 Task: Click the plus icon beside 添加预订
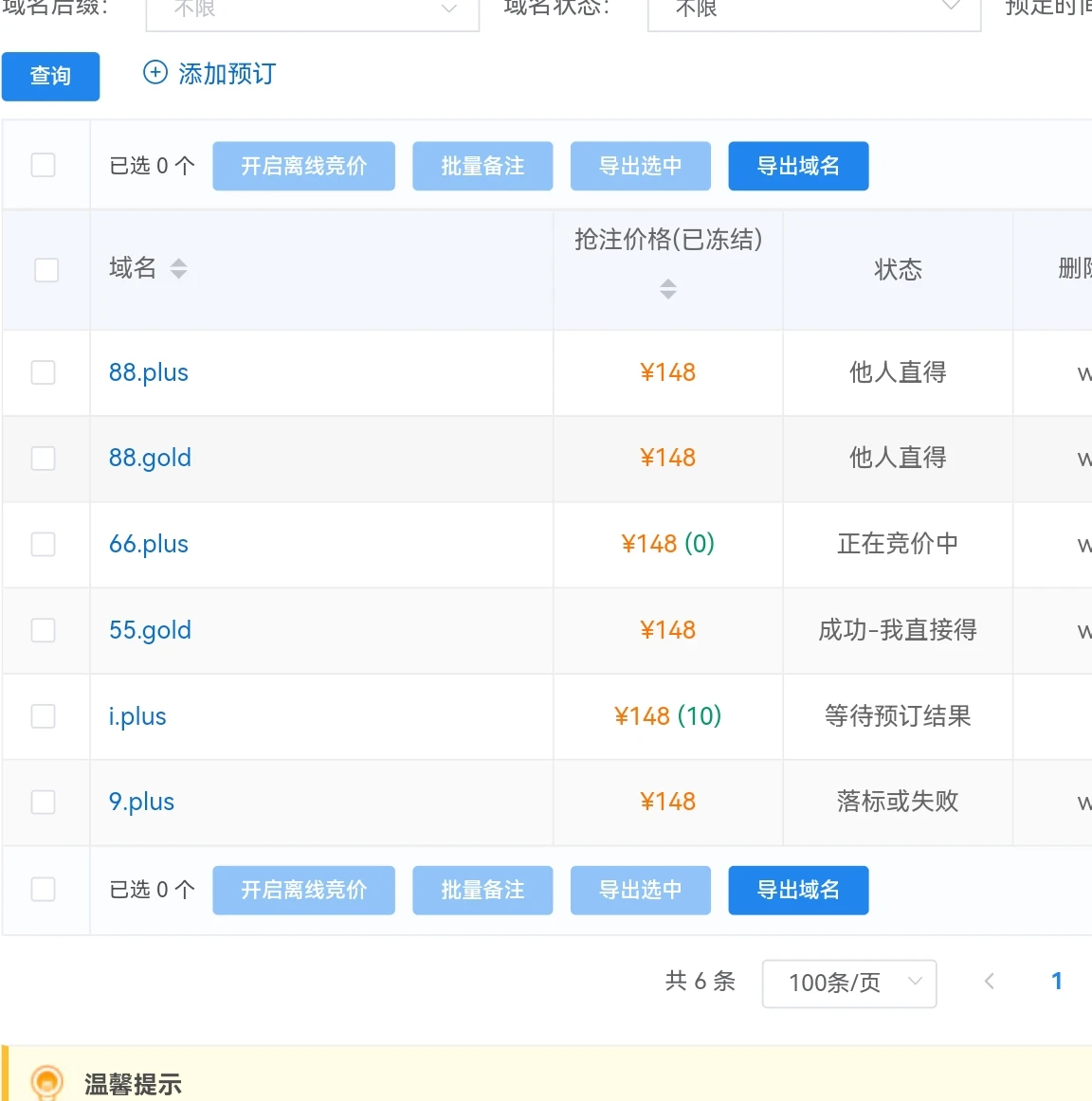click(155, 73)
